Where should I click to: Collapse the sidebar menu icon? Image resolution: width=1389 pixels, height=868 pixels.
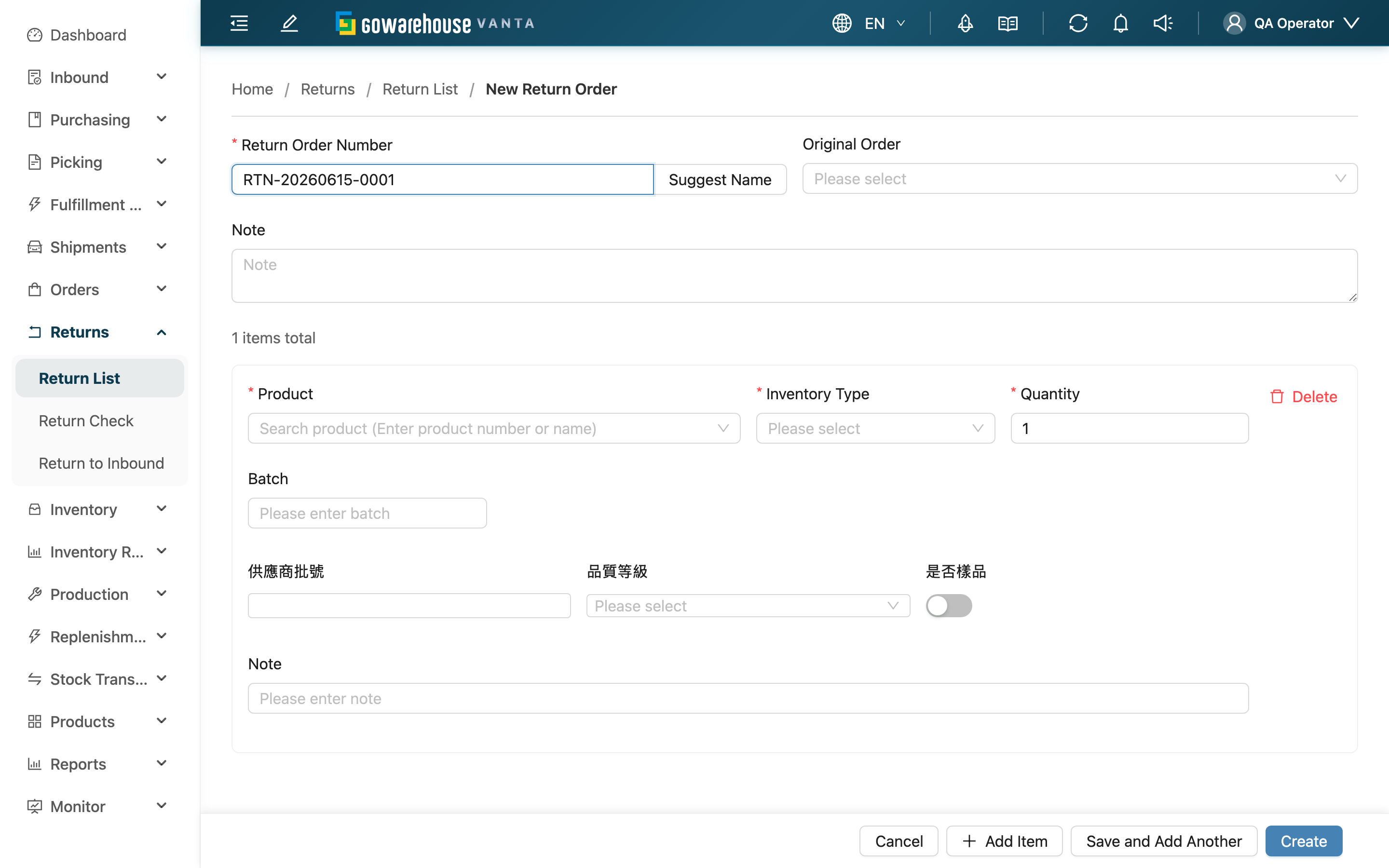[239, 23]
